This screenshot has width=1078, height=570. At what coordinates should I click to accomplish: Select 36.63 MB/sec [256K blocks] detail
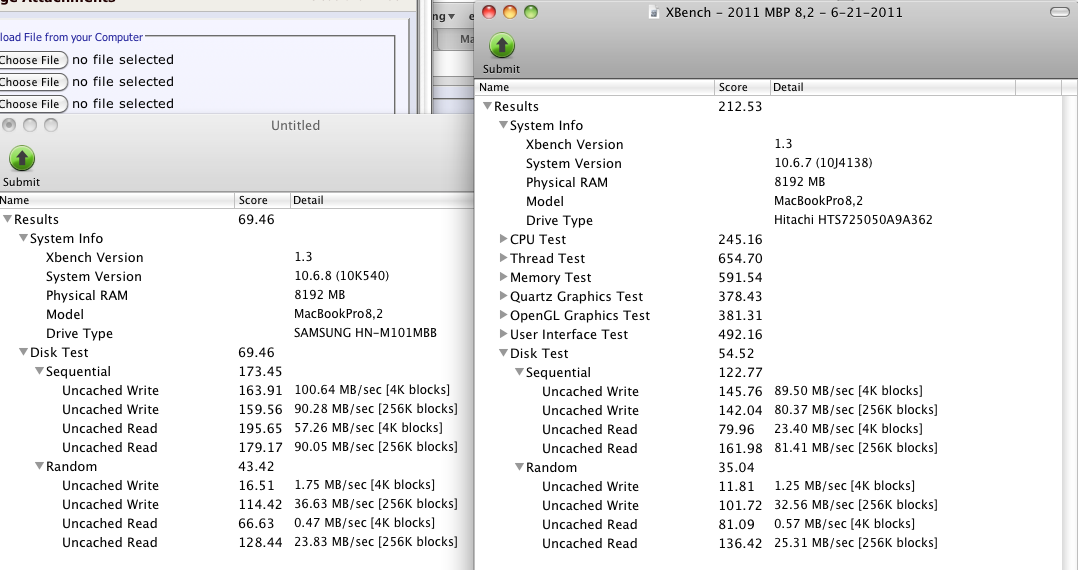[375, 504]
